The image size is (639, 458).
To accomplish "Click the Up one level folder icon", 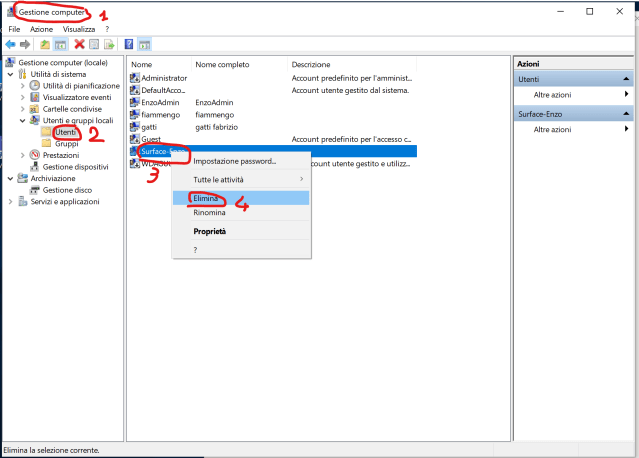I will pyautogui.click(x=46, y=45).
